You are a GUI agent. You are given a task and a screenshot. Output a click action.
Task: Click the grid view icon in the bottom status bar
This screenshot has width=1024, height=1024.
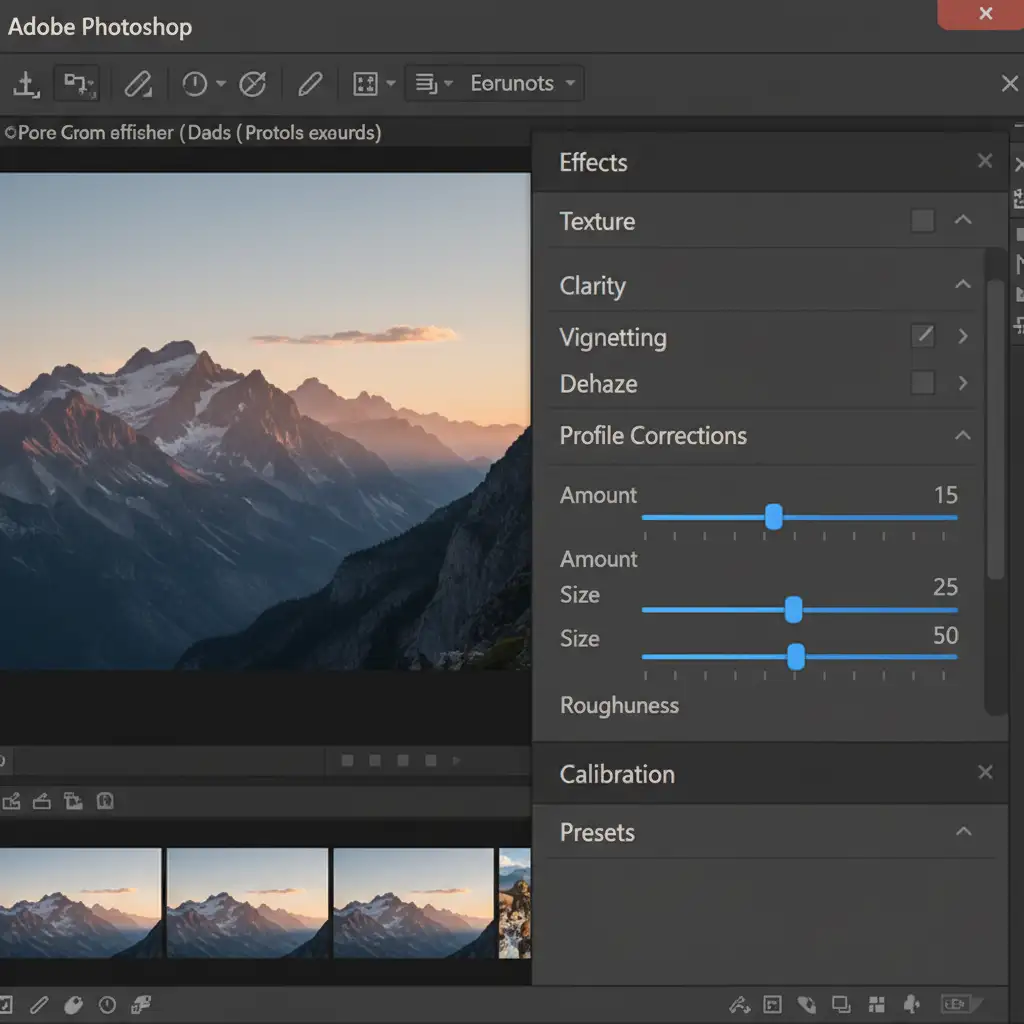[x=877, y=1004]
